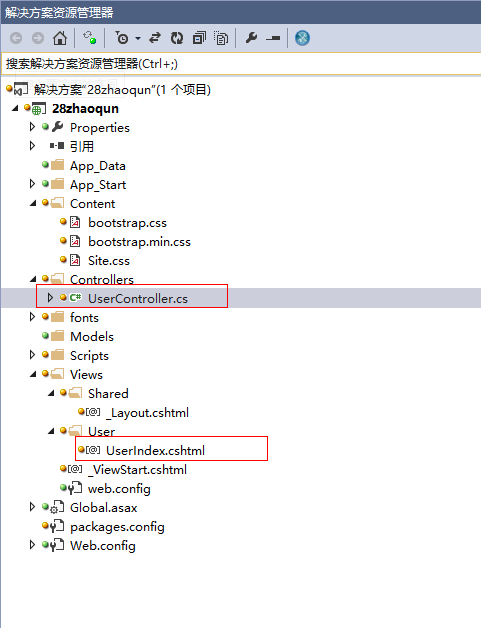Expand the Properties node
481x628 pixels.
32,127
